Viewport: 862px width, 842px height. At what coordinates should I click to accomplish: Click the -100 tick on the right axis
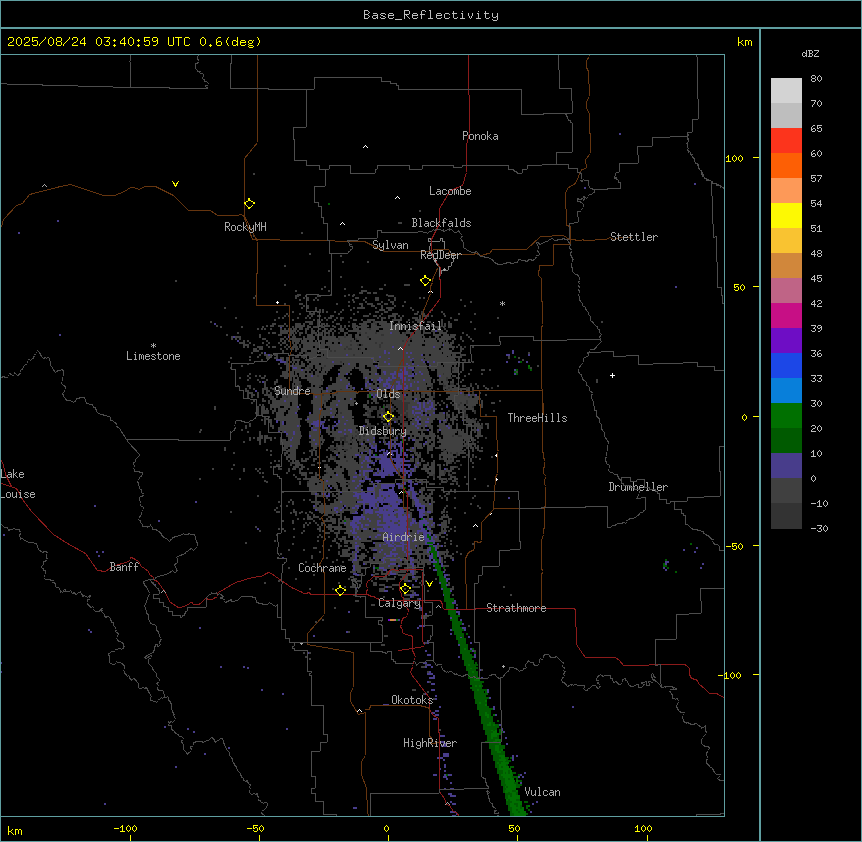[731, 675]
